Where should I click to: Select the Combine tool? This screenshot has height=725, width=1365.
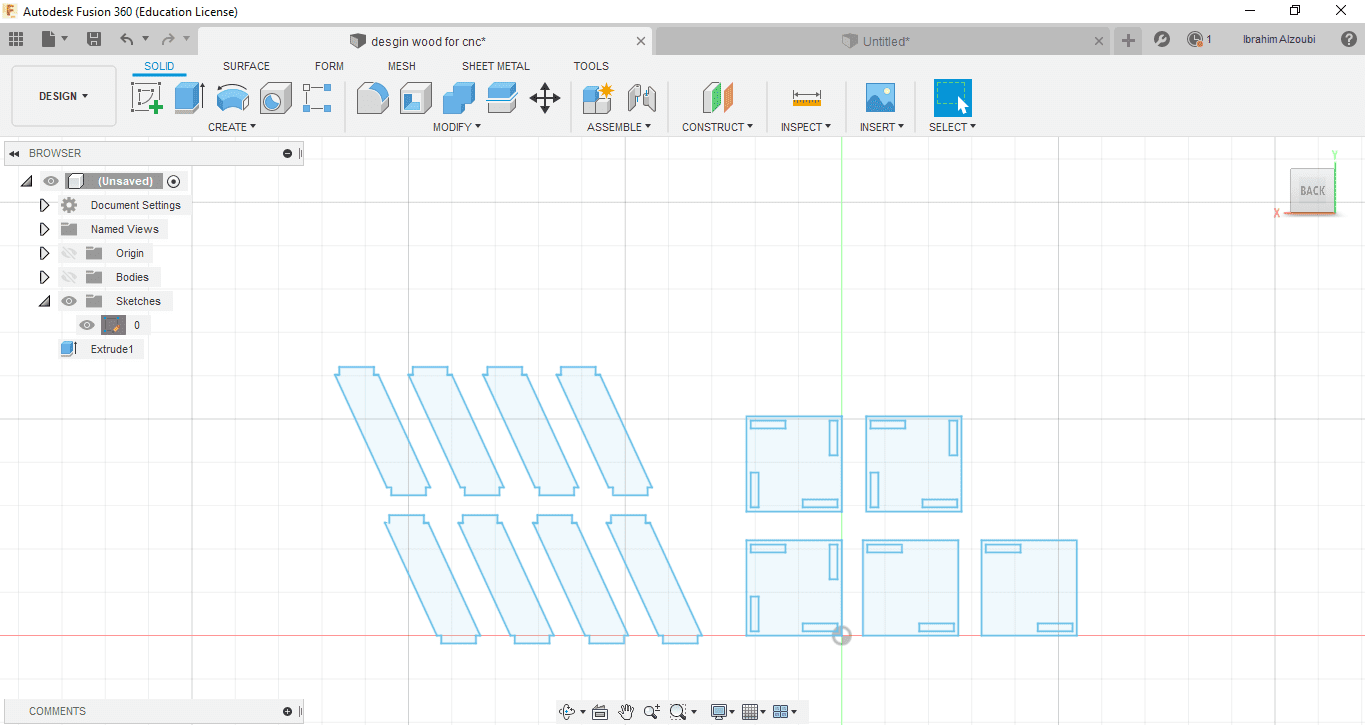pyautogui.click(x=459, y=98)
